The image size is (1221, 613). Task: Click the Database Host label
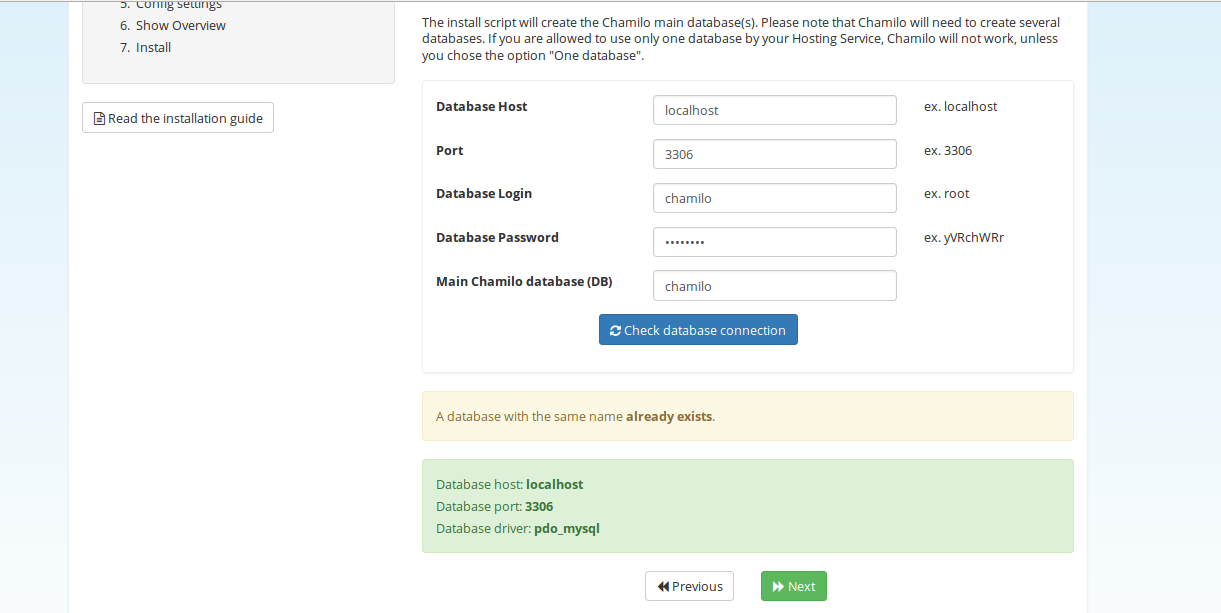click(482, 106)
